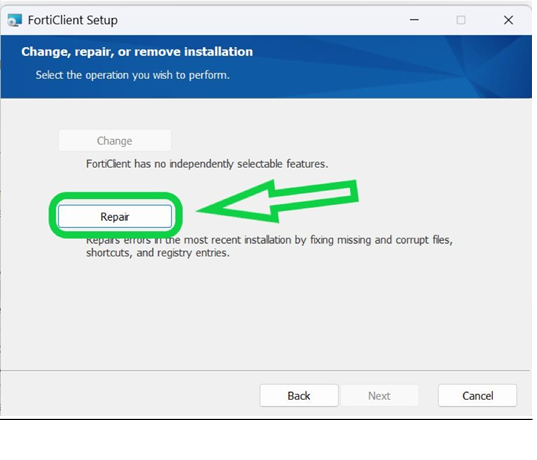The height and width of the screenshot is (460, 537).
Task: Minimize the FortiClient Setup window
Action: point(414,20)
